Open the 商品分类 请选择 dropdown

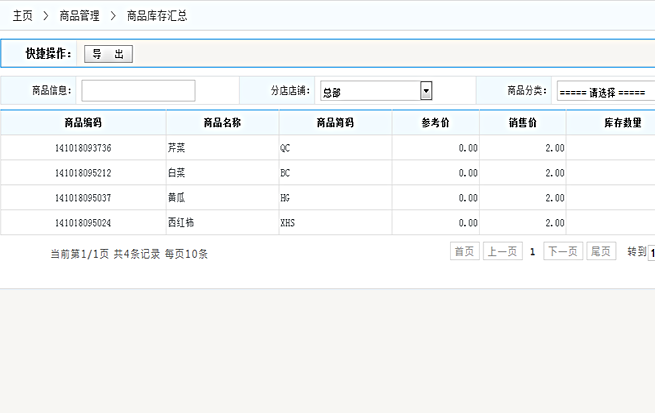point(604,91)
